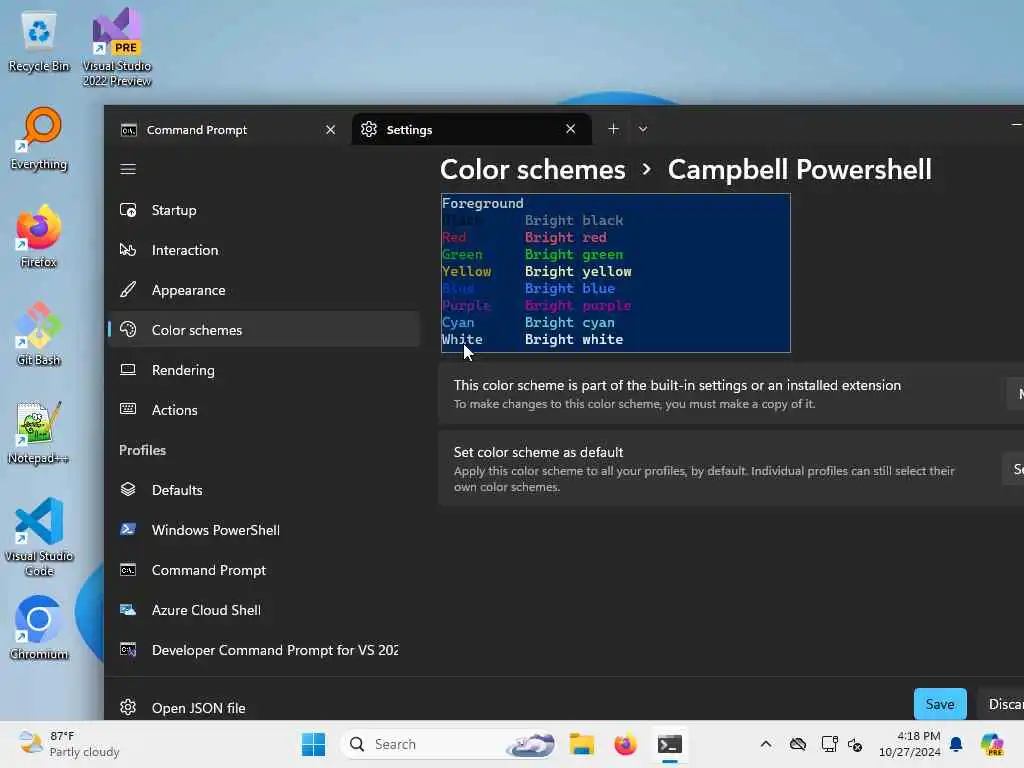Click the Profiles section header

142,450
